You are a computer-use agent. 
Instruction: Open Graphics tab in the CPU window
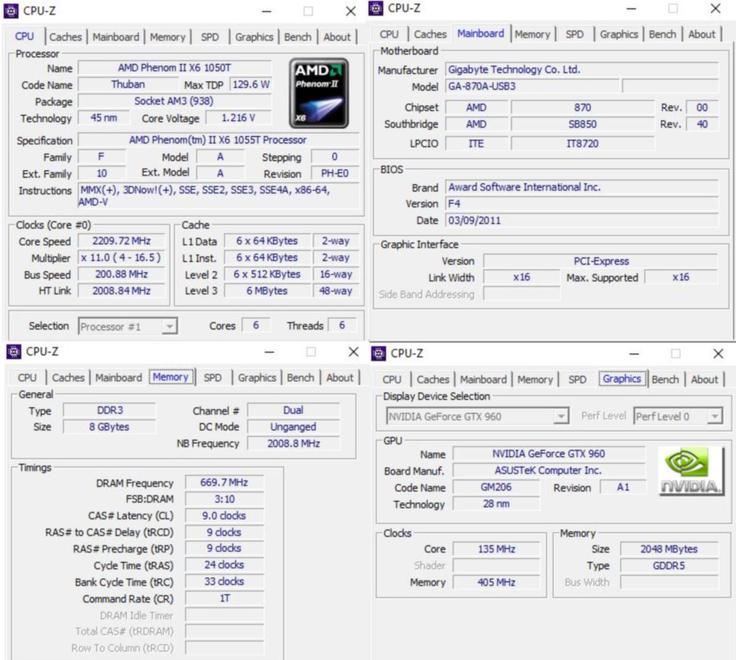tap(254, 37)
